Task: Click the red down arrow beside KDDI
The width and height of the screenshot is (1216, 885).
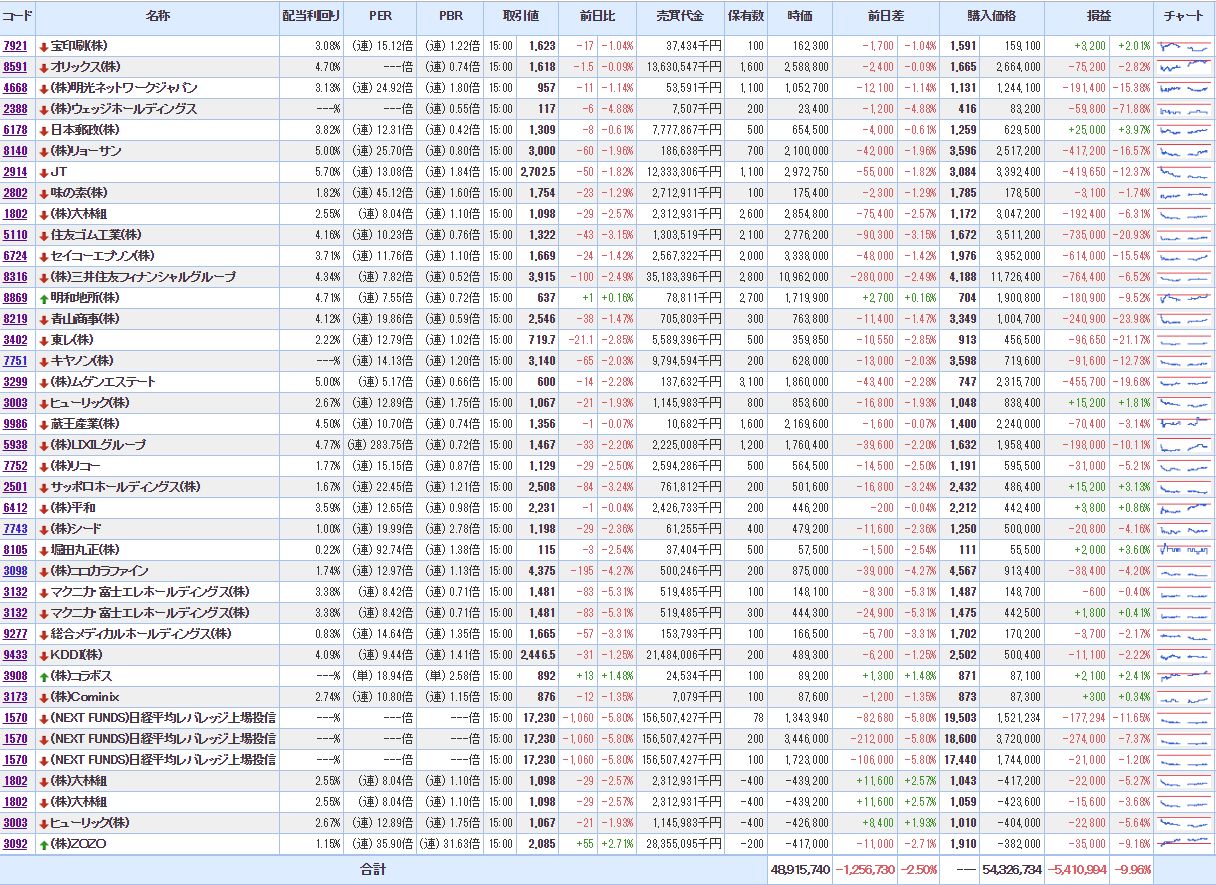Action: click(43, 655)
